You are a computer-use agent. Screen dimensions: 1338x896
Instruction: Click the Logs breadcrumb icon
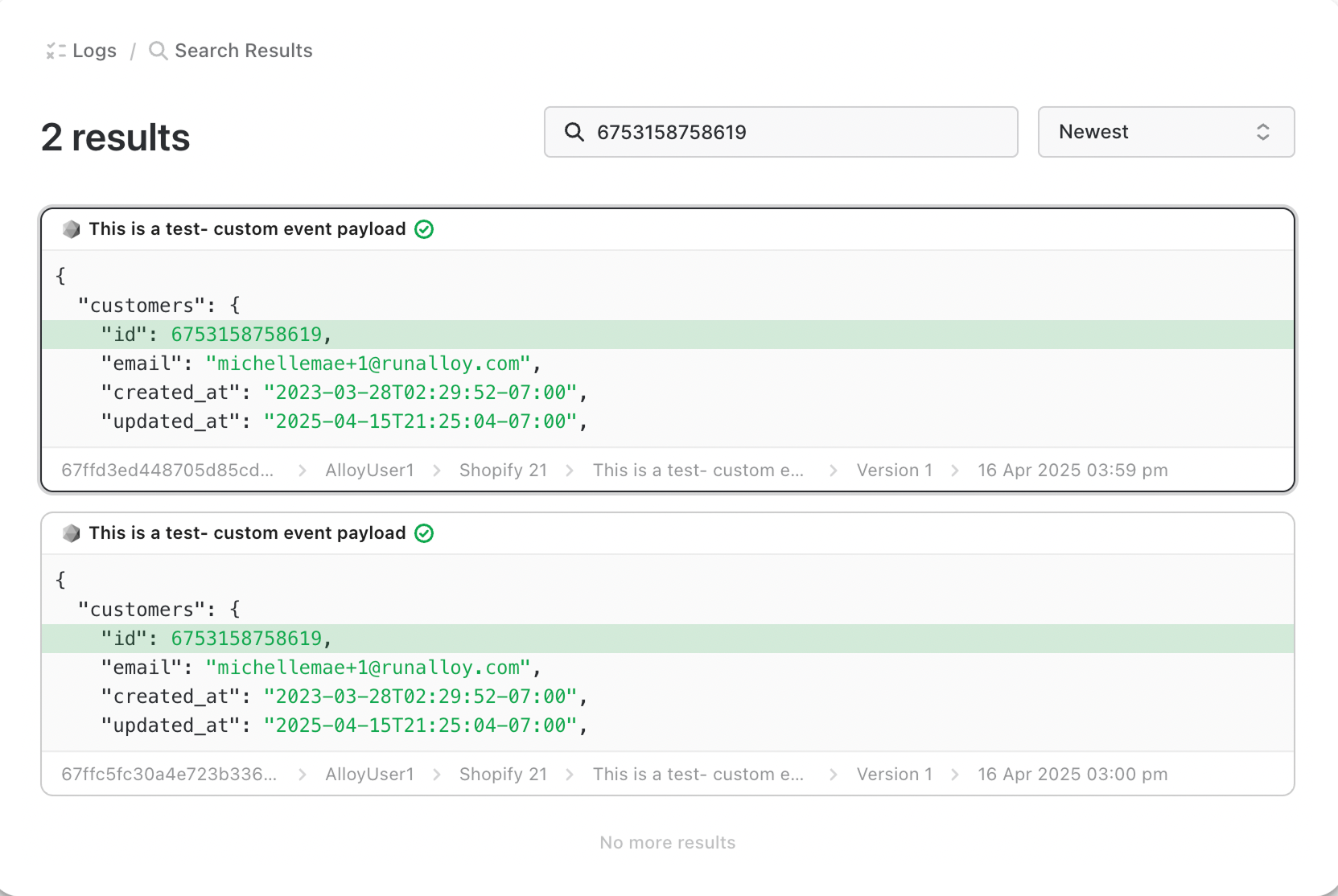coord(56,51)
